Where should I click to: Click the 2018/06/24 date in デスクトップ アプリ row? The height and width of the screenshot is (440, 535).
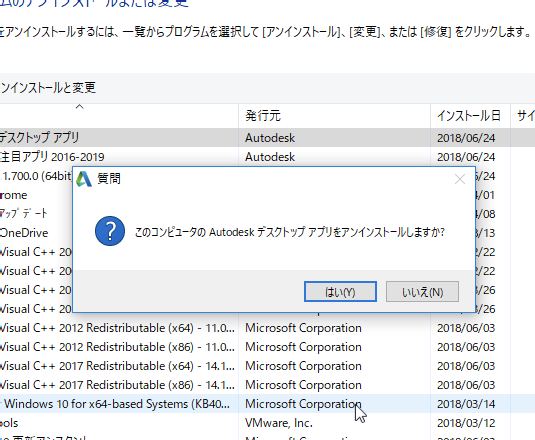tap(466, 138)
